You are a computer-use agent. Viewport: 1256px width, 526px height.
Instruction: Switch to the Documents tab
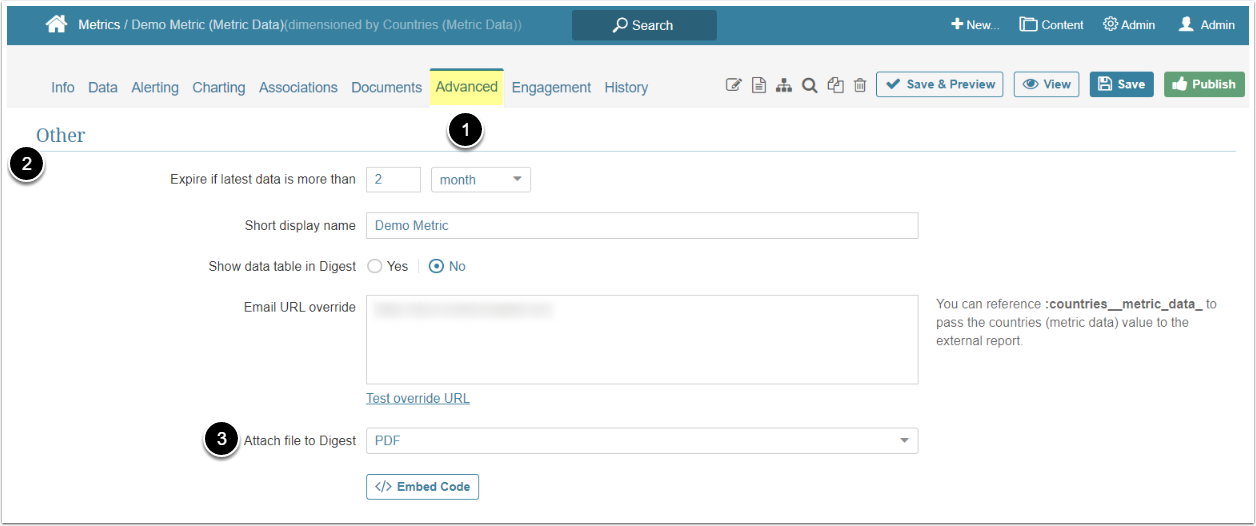pyautogui.click(x=386, y=87)
